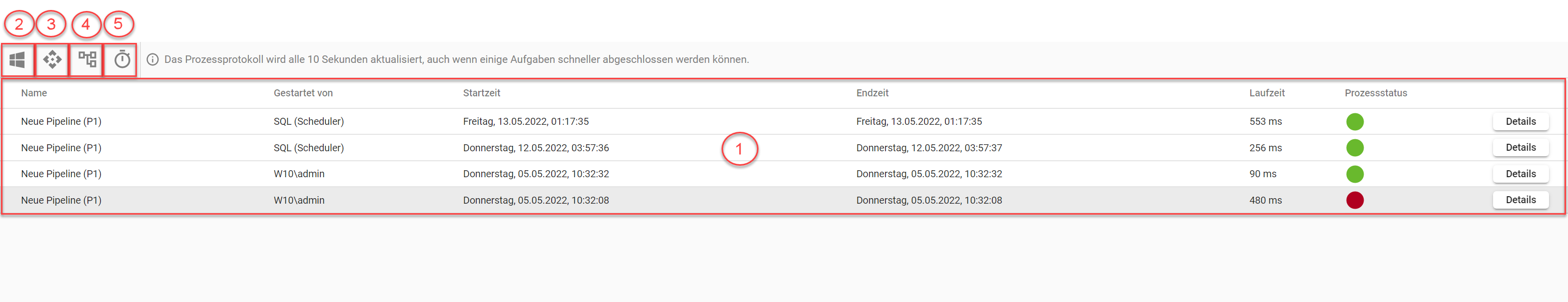
Task: Sort the table by Startzeit column
Action: (482, 93)
